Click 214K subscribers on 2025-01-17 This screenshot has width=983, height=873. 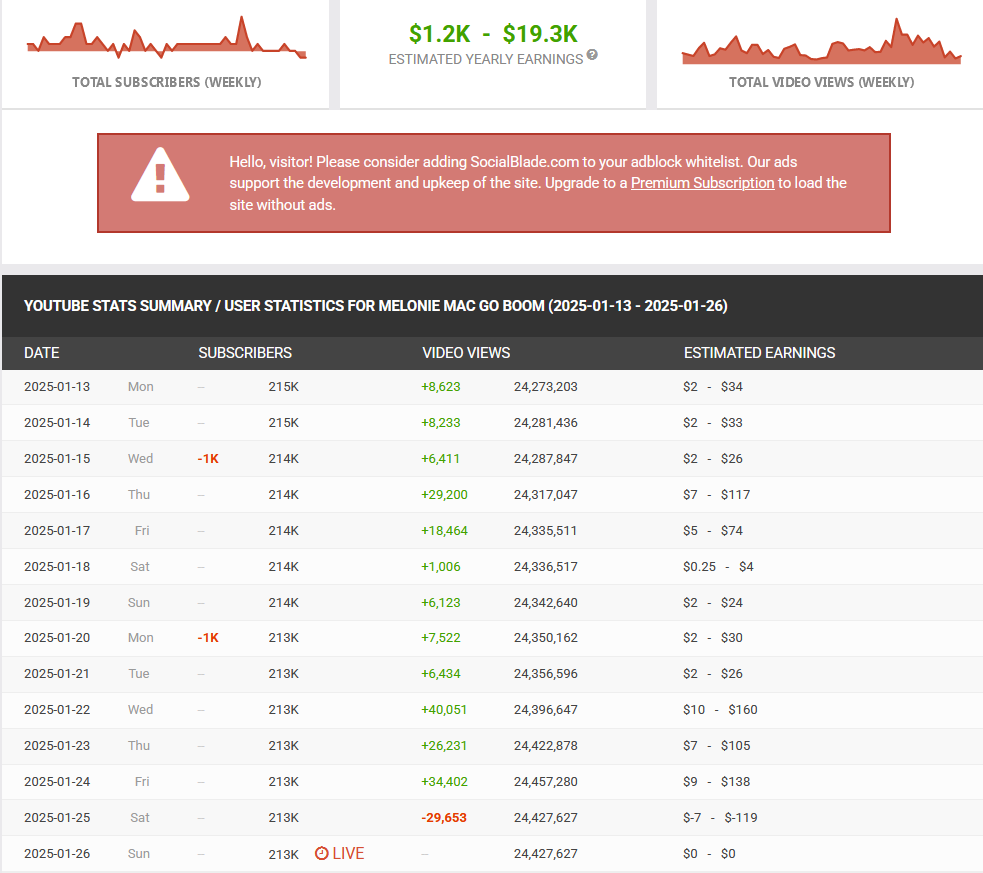[283, 531]
